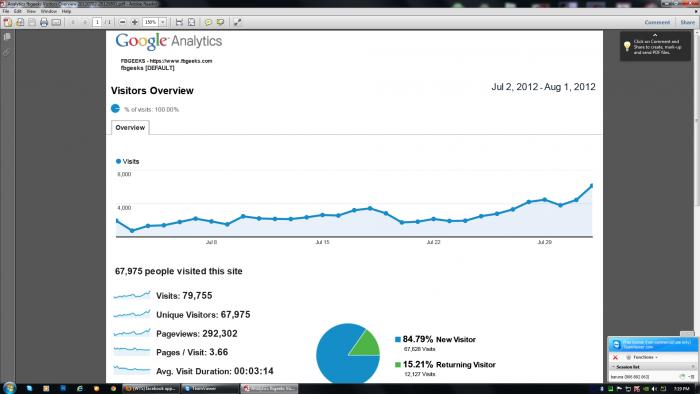Click the read mode expand icon
The height and width of the screenshot is (394, 700).
click(x=237, y=22)
